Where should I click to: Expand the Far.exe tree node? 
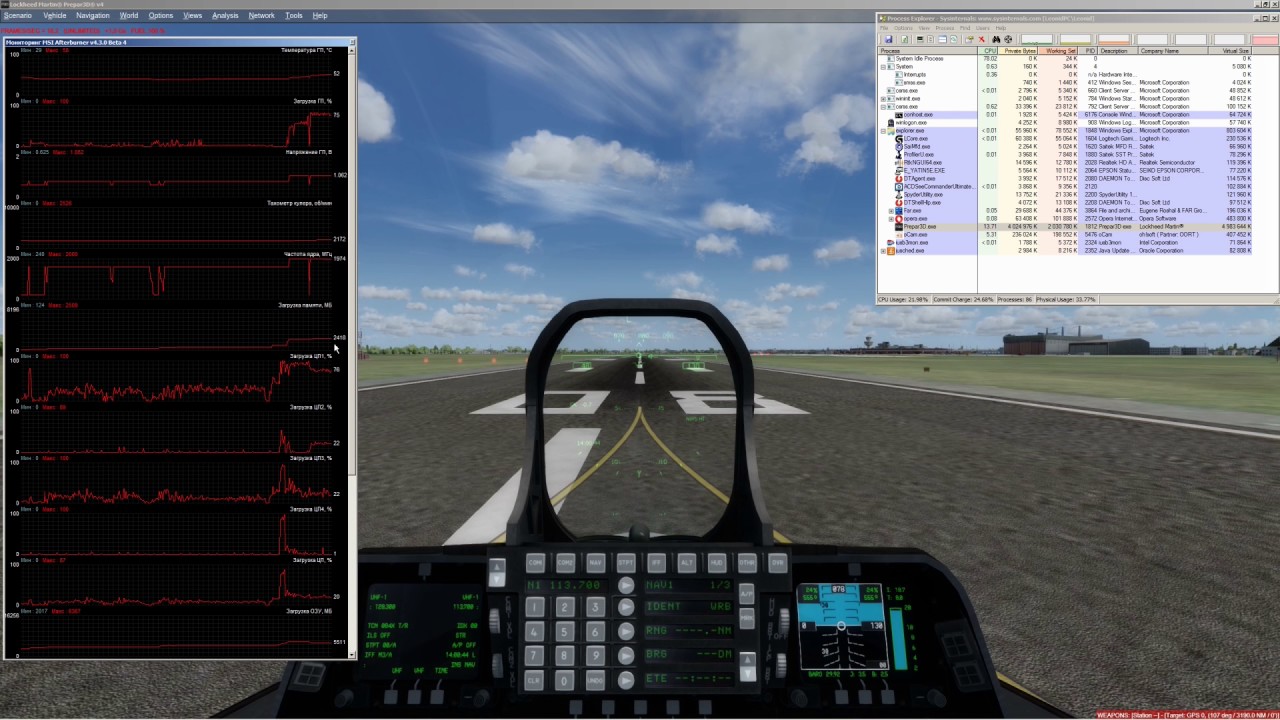pyautogui.click(x=891, y=210)
